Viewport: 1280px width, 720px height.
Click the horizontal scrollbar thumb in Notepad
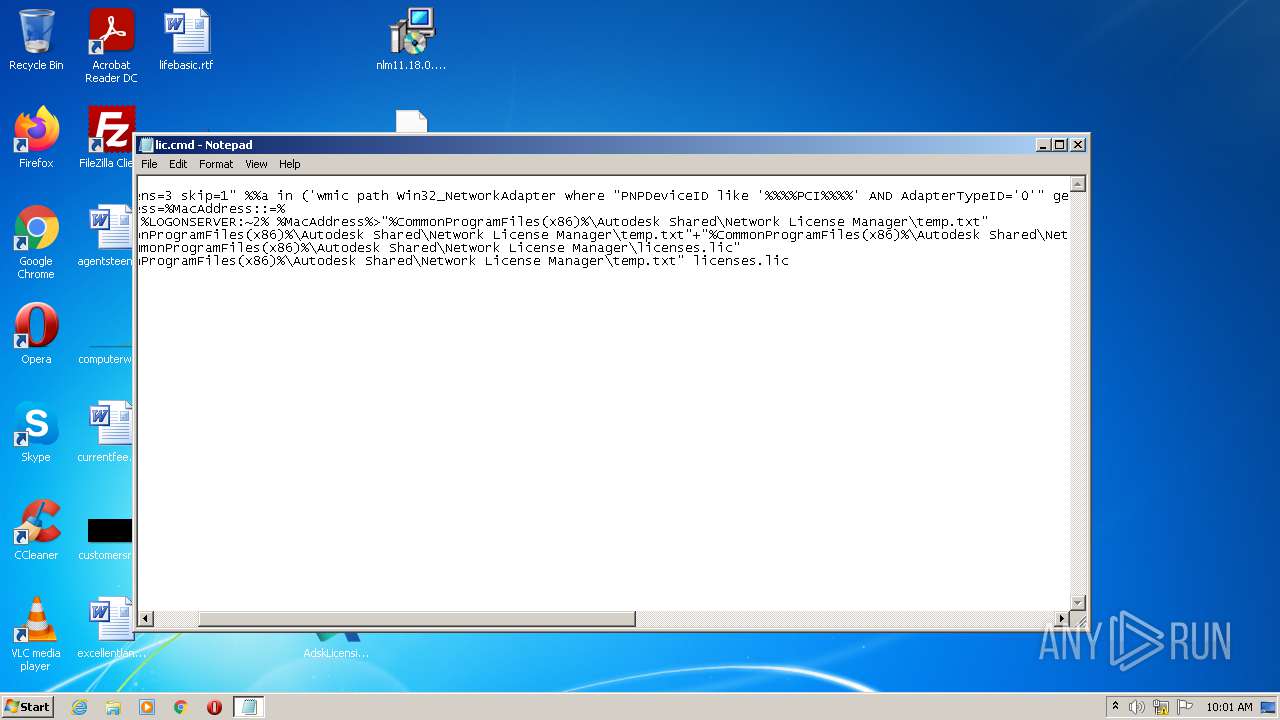tap(416, 619)
